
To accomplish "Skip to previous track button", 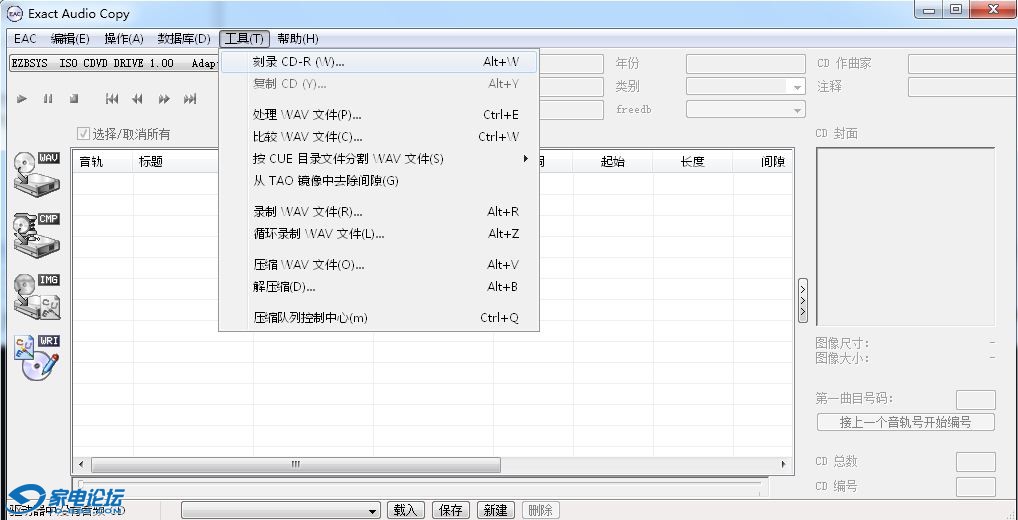I will pos(112,99).
